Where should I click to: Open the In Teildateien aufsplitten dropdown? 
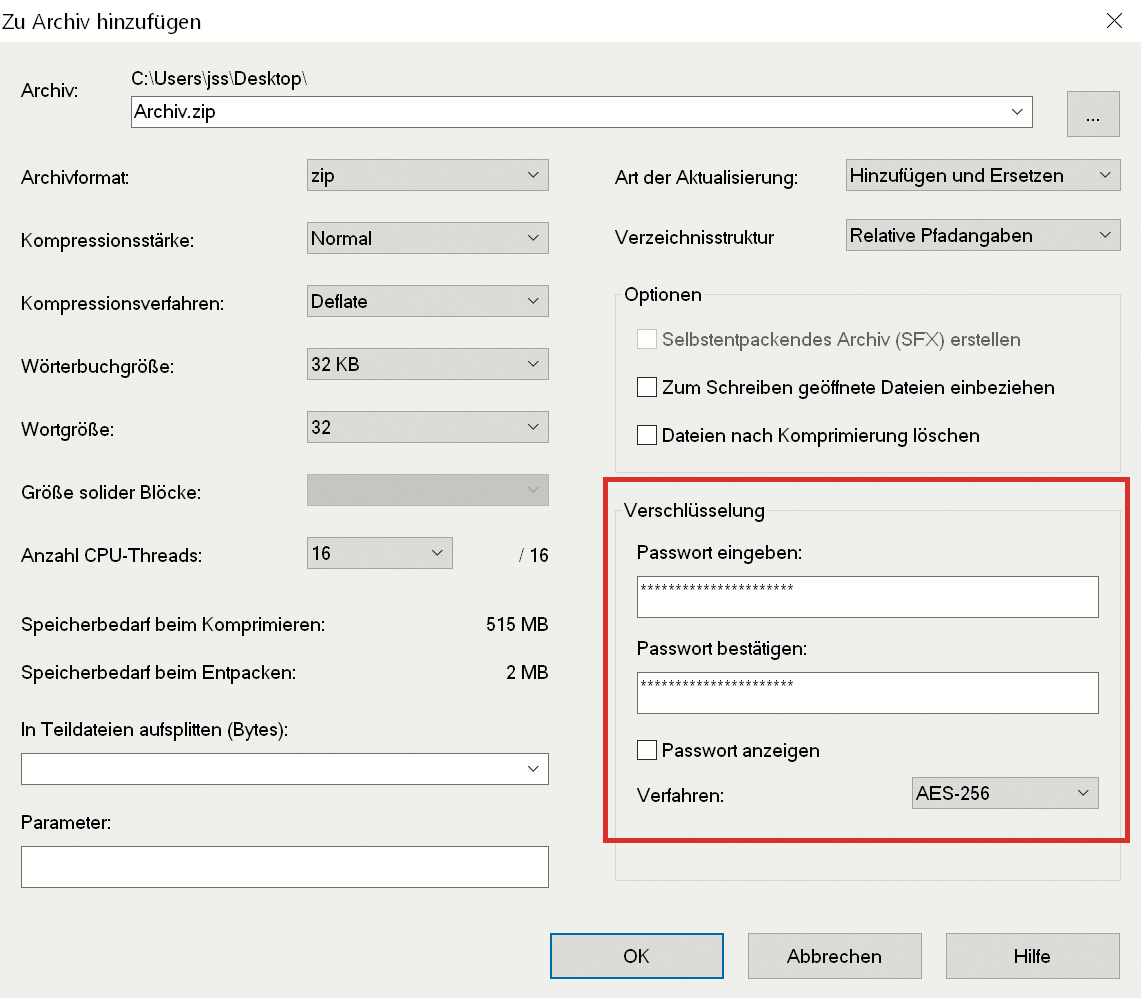click(x=285, y=769)
